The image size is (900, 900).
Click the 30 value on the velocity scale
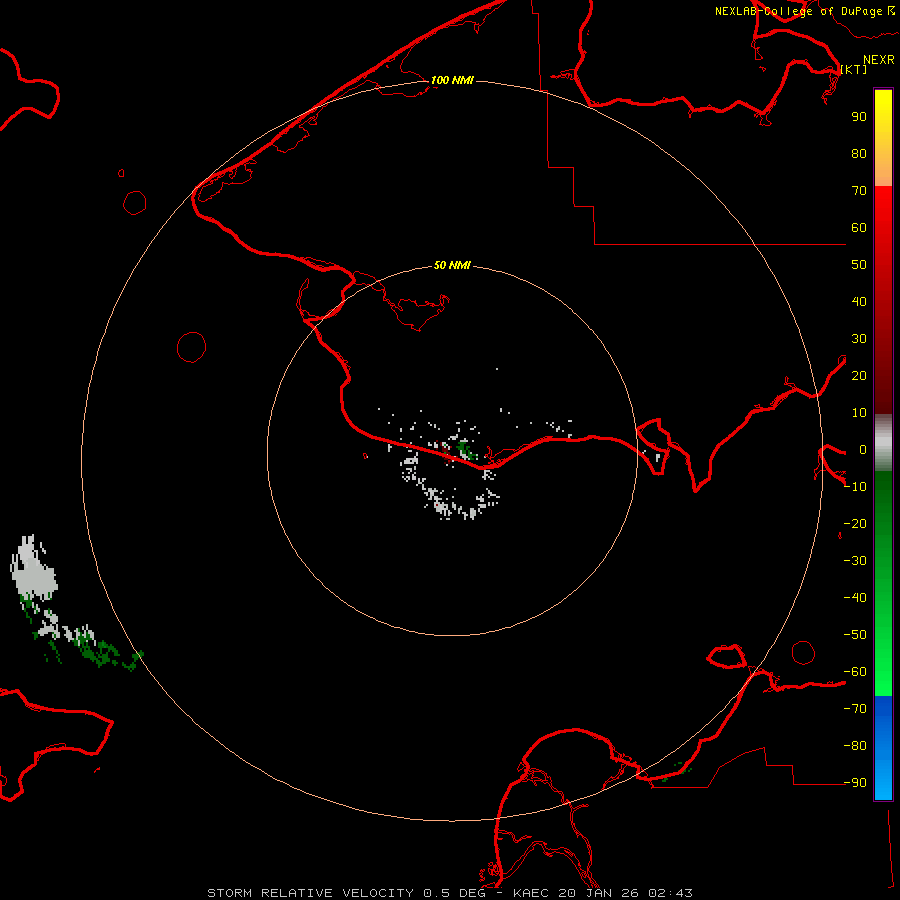[x=859, y=339]
